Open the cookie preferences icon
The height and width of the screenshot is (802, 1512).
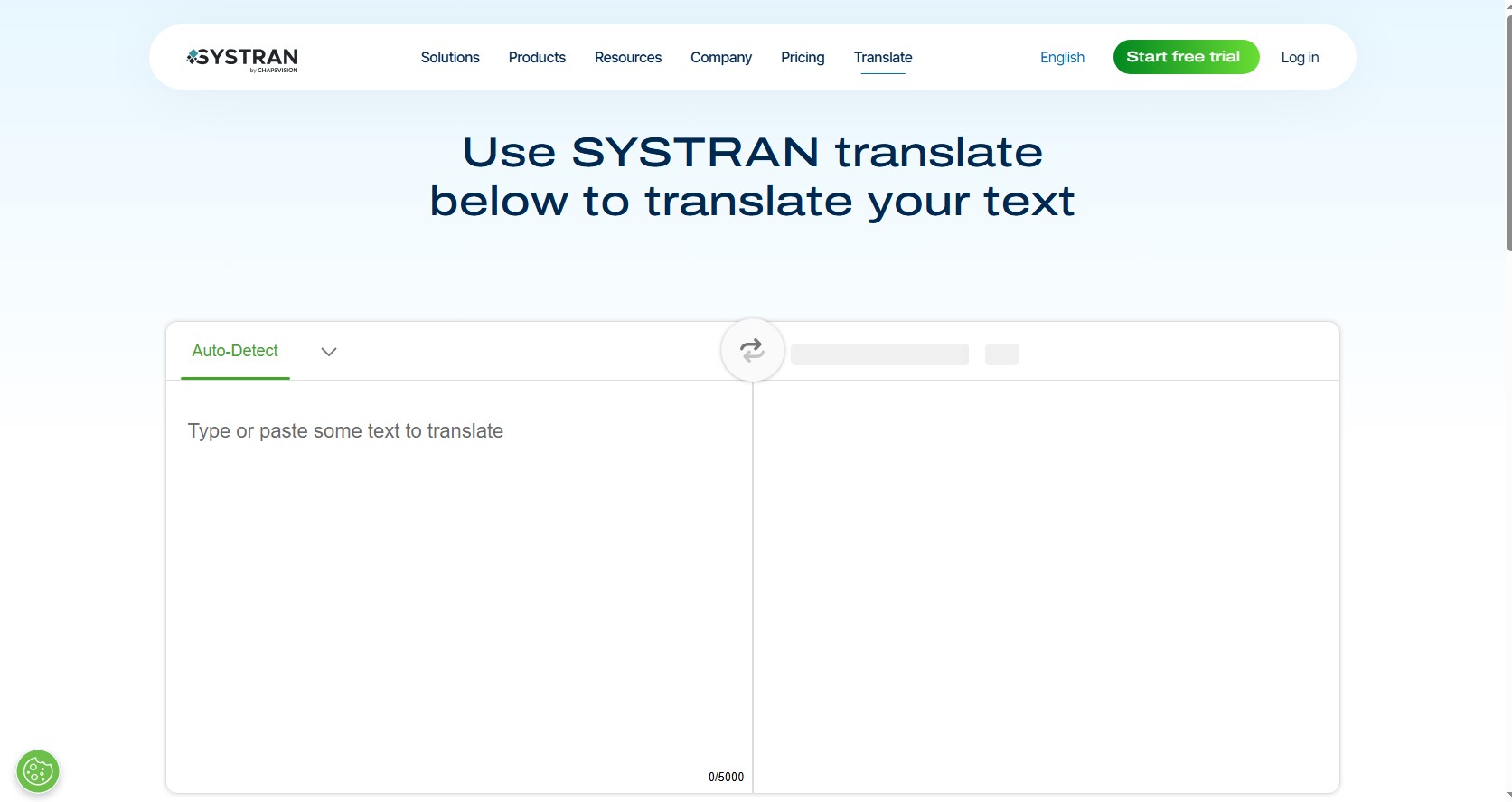click(38, 771)
